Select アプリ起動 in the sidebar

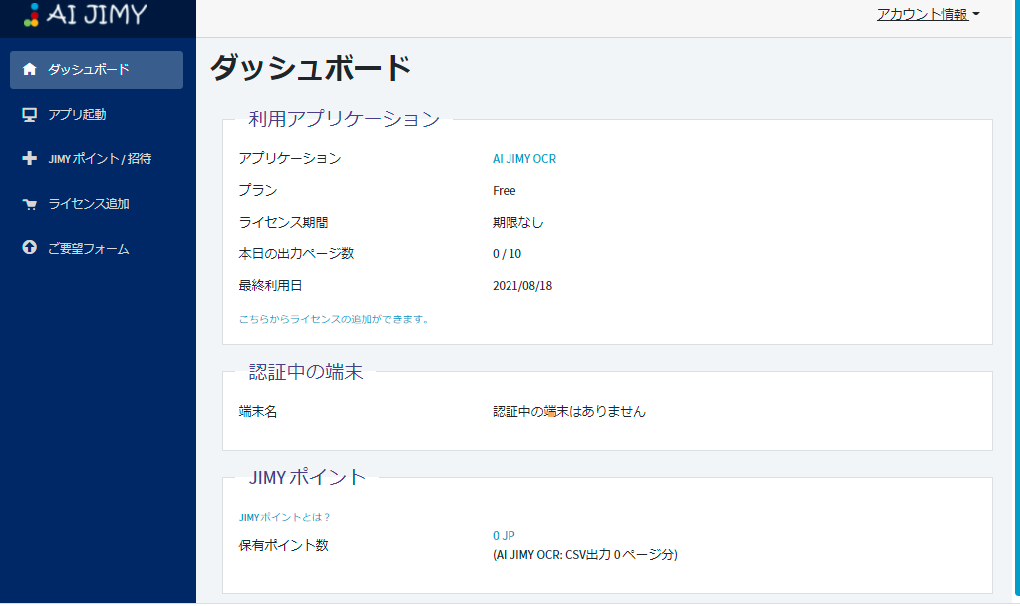[96, 114]
